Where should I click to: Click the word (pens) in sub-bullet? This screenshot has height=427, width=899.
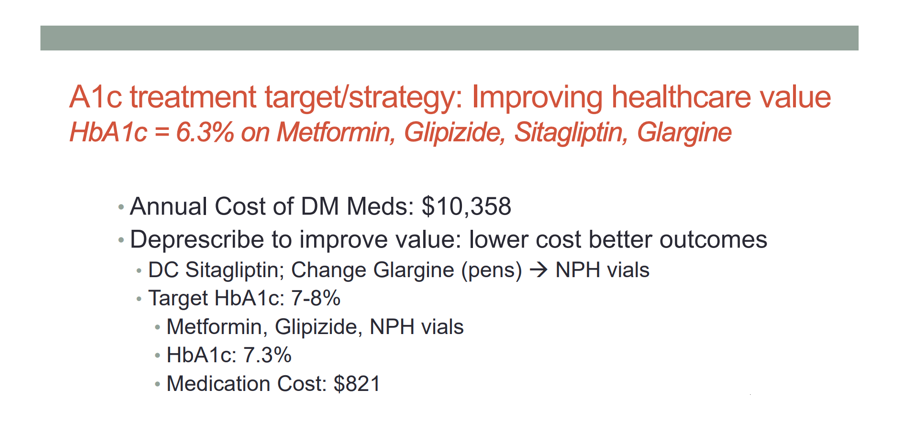point(492,270)
